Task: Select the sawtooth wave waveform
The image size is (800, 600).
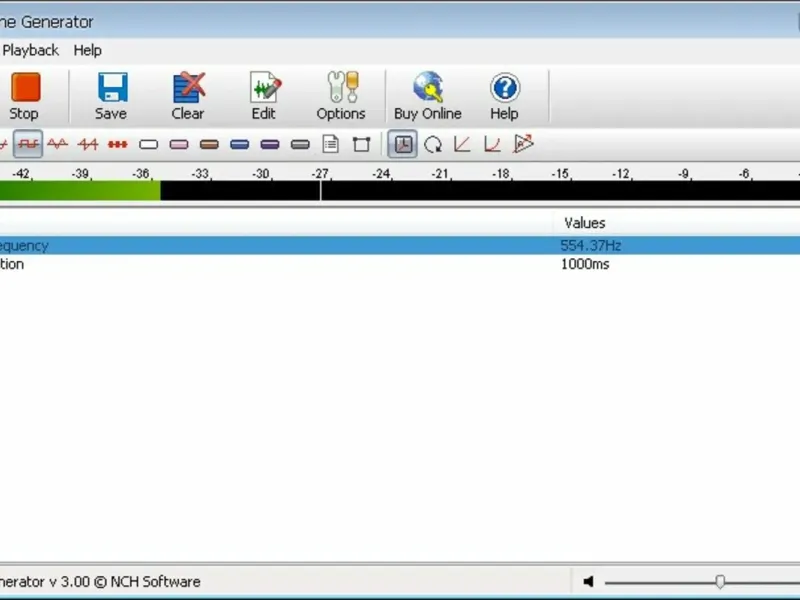Action: [88, 144]
